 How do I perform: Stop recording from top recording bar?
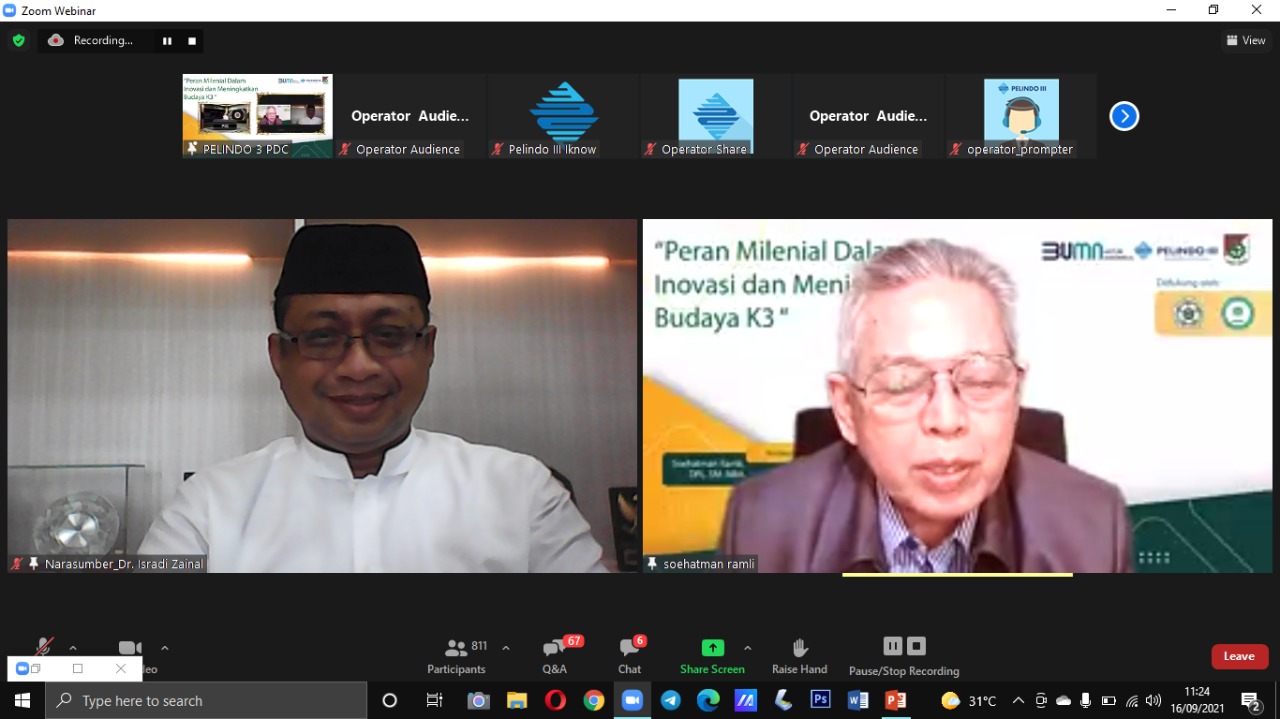(192, 41)
